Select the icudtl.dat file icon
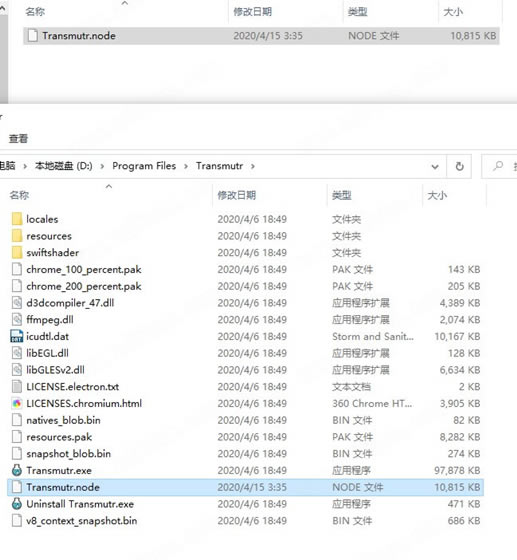 [x=17, y=336]
